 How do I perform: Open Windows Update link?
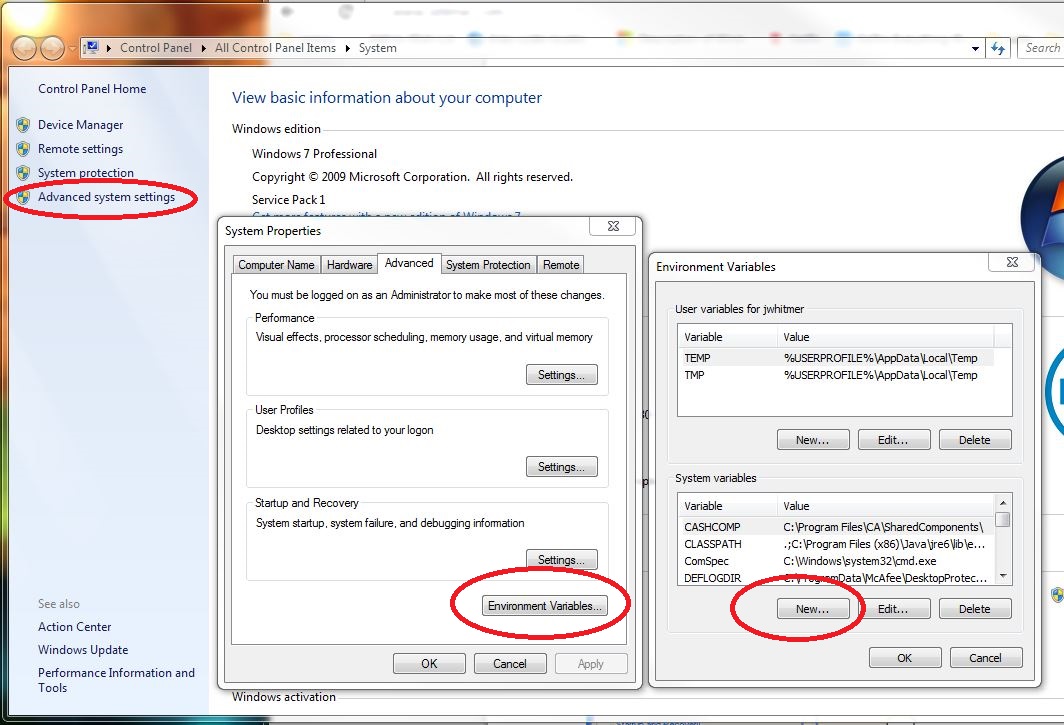click(83, 650)
